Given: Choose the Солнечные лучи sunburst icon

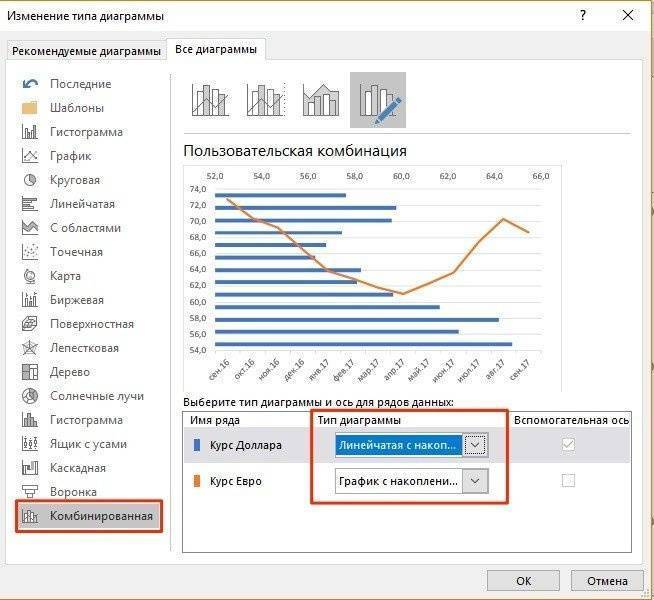Looking at the screenshot, I should [30, 396].
